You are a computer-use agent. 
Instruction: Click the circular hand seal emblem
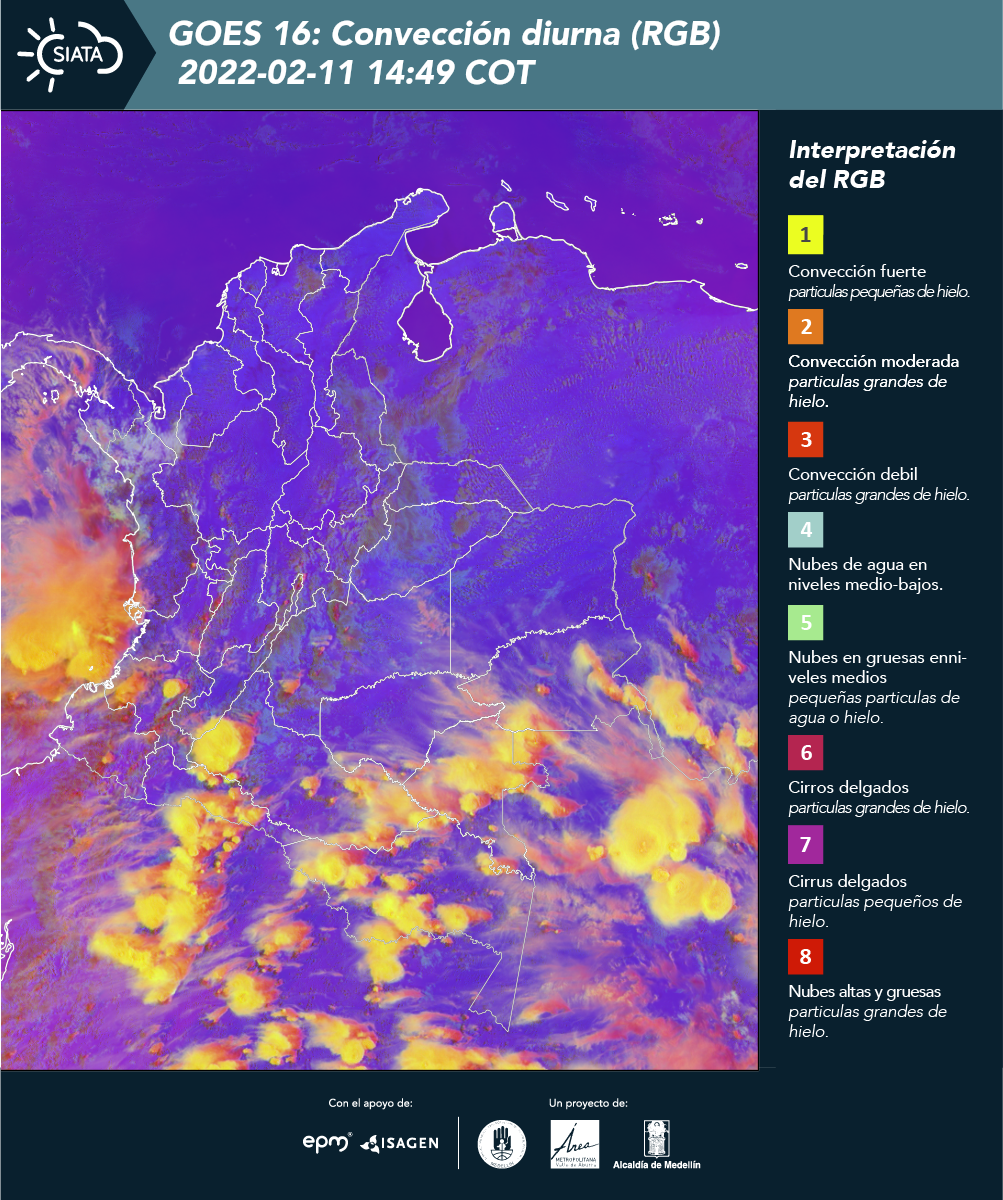point(502,1144)
